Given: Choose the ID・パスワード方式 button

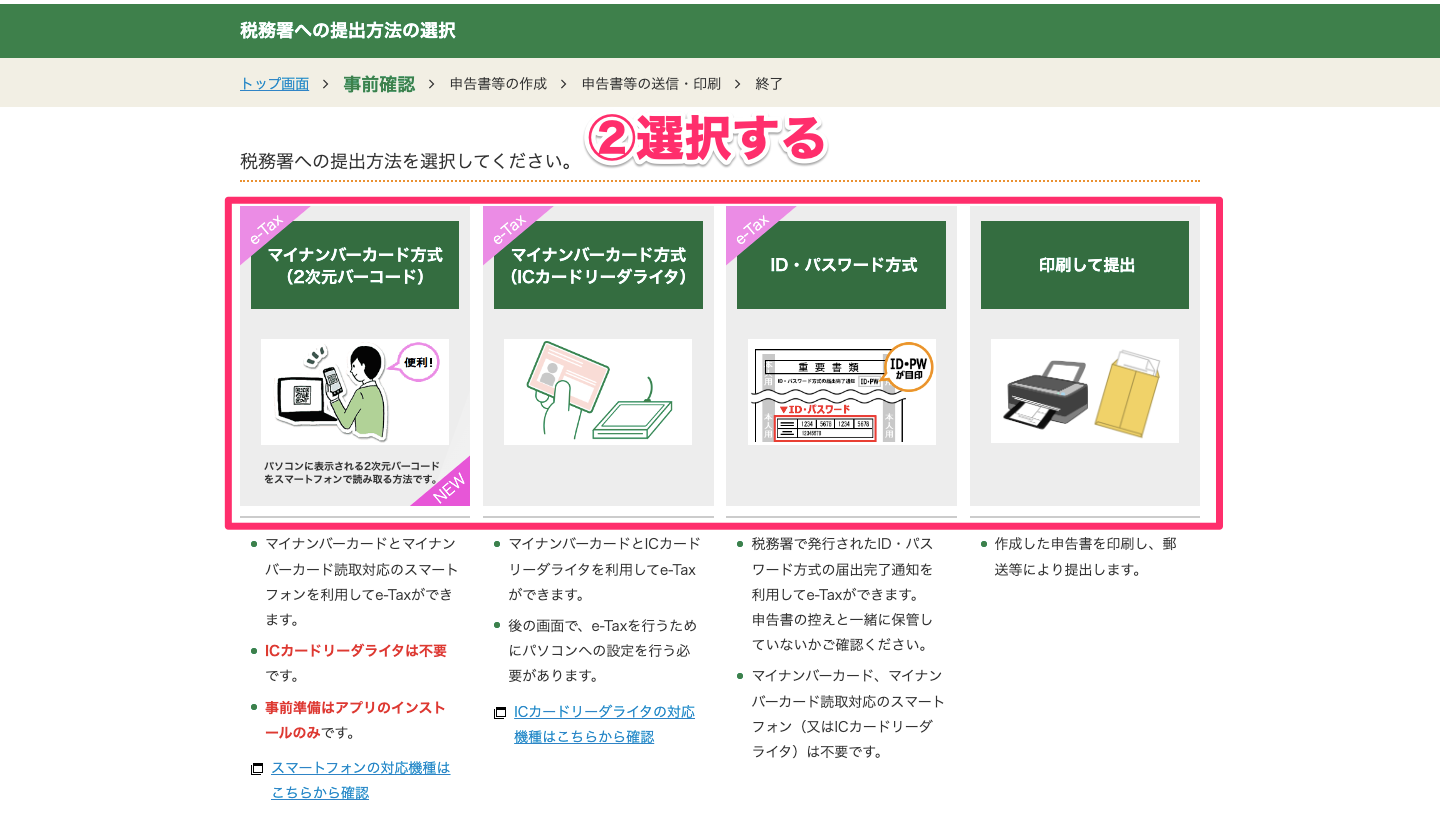Looking at the screenshot, I should pos(842,265).
